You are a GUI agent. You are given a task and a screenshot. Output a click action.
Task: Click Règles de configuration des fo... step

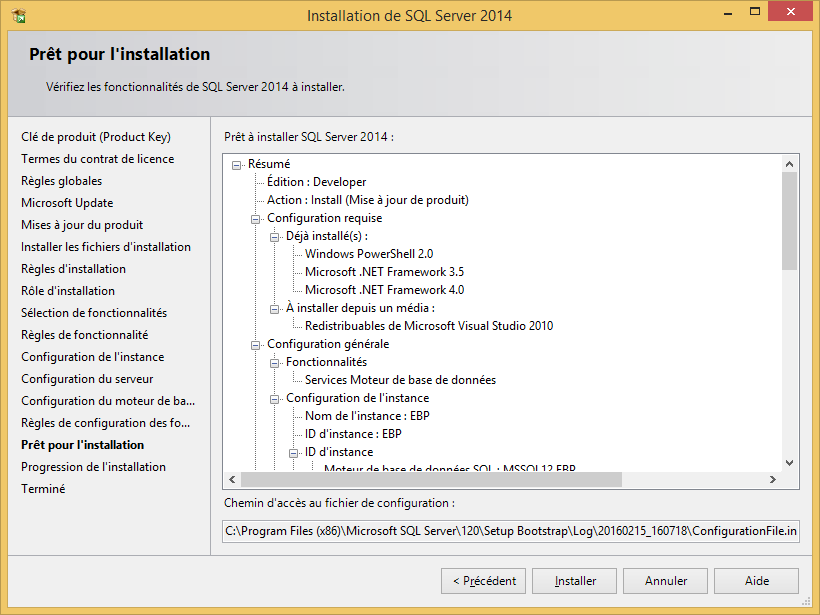pyautogui.click(x=106, y=423)
